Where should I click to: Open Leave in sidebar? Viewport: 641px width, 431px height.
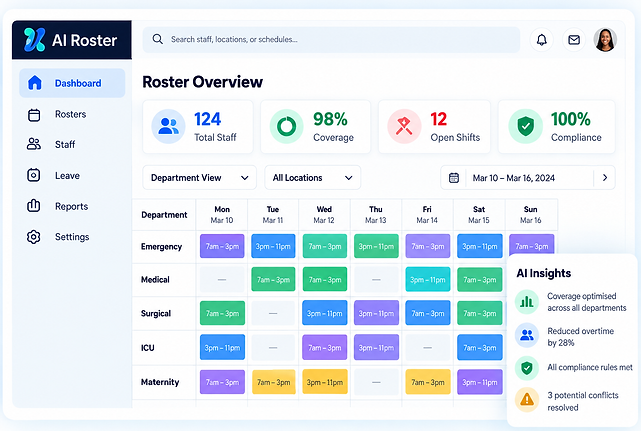(72, 175)
